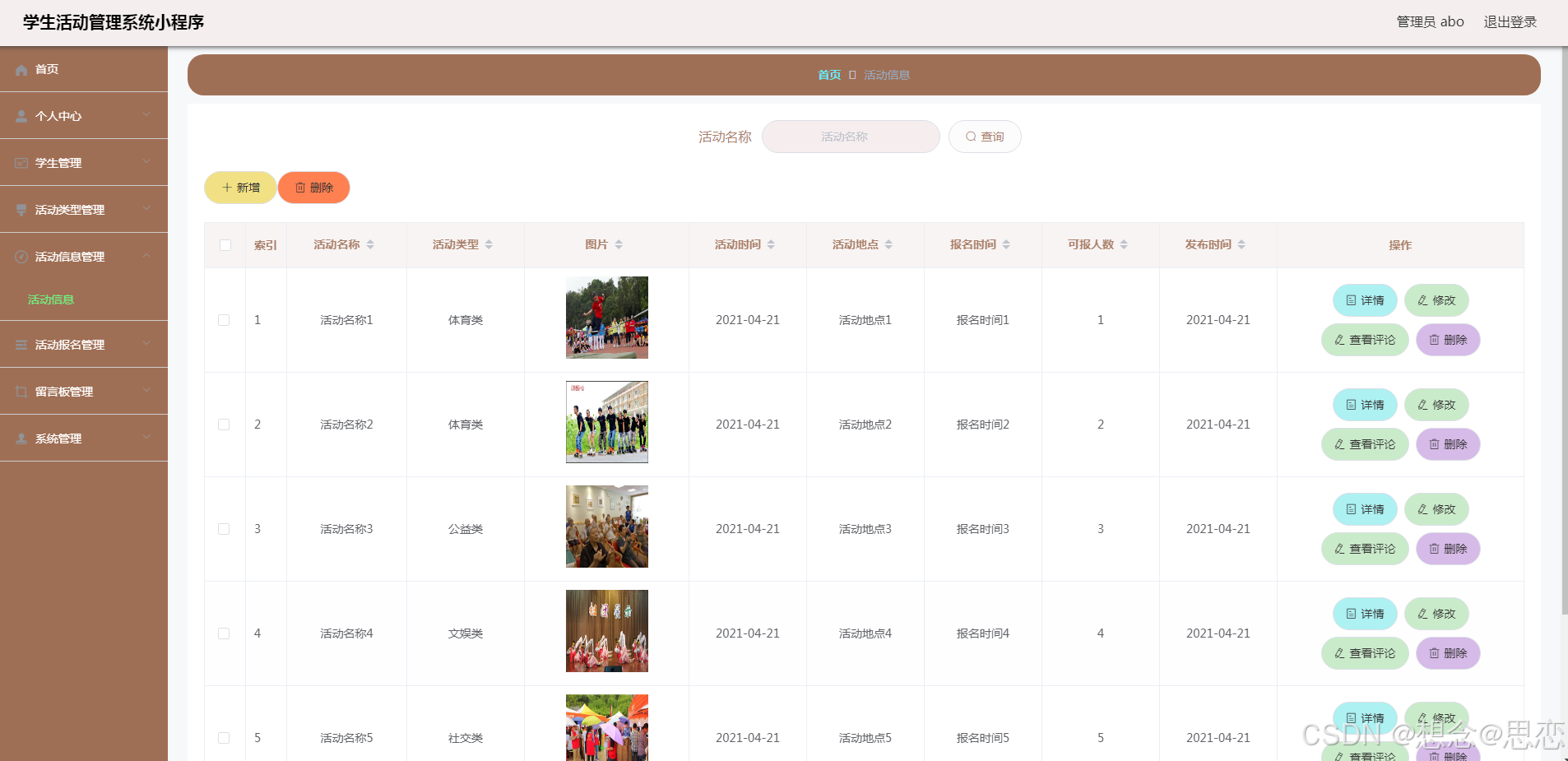Open 查看评论 for 活动名称1

(1365, 340)
